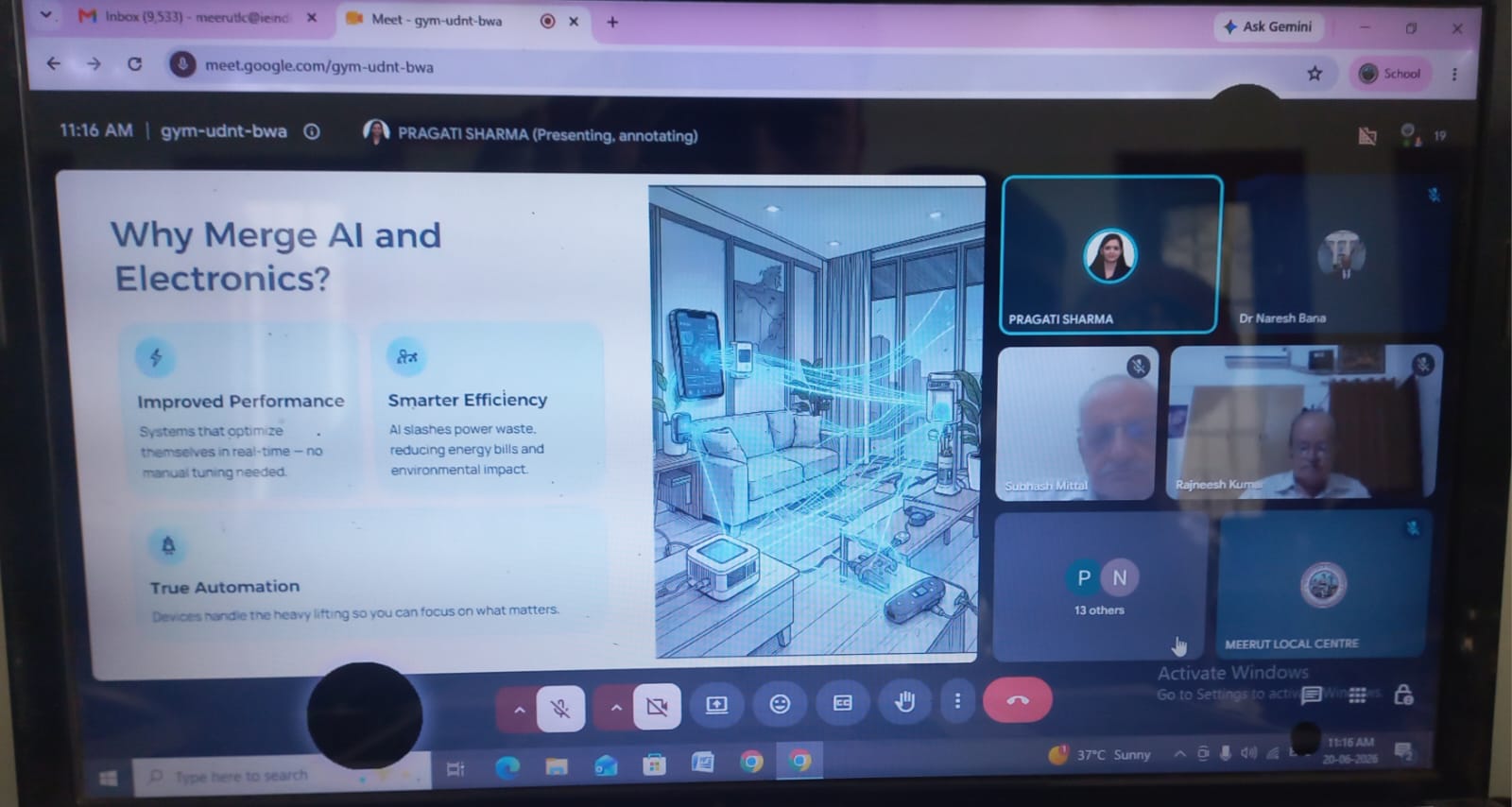This screenshot has width=1512, height=807.
Task: Bookmark this page with the star icon
Action: (x=1314, y=73)
